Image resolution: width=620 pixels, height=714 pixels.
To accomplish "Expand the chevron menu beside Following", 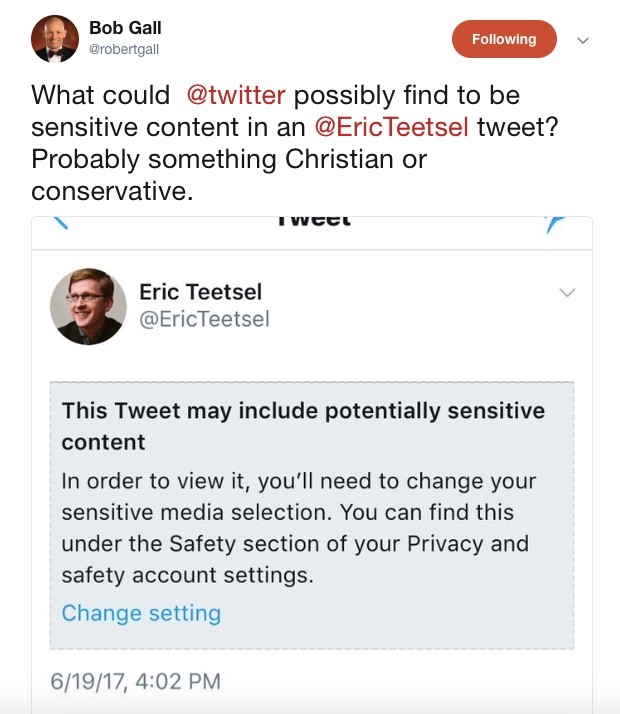I will [584, 40].
